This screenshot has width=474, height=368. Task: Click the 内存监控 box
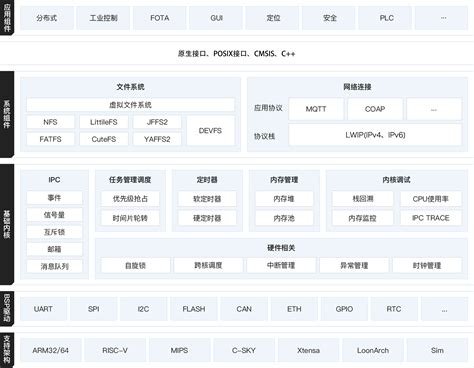click(x=363, y=218)
